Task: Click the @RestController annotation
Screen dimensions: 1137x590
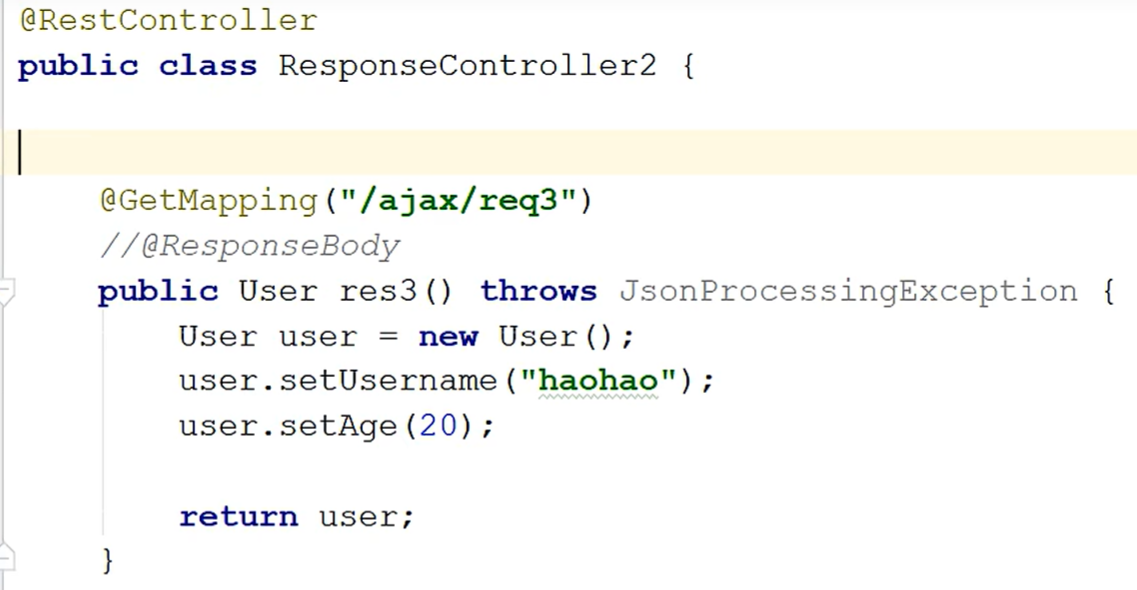Action: click(168, 20)
